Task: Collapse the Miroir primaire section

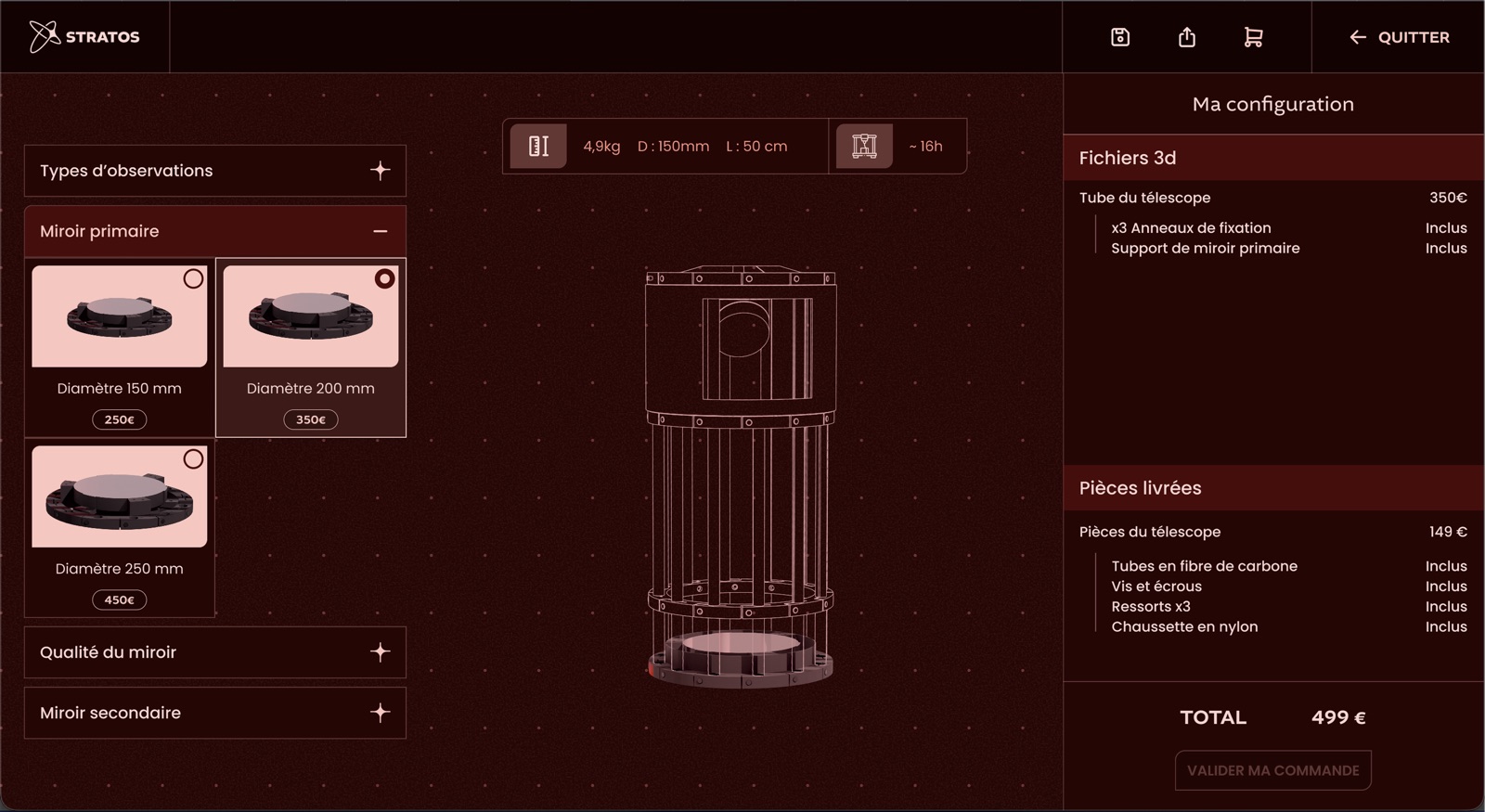Action: coord(214,231)
